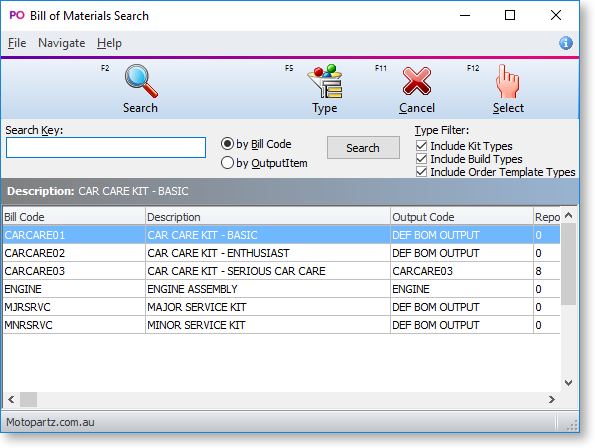Image resolution: width=595 pixels, height=448 pixels.
Task: Click the grey Search button beside radio options
Action: [x=363, y=148]
